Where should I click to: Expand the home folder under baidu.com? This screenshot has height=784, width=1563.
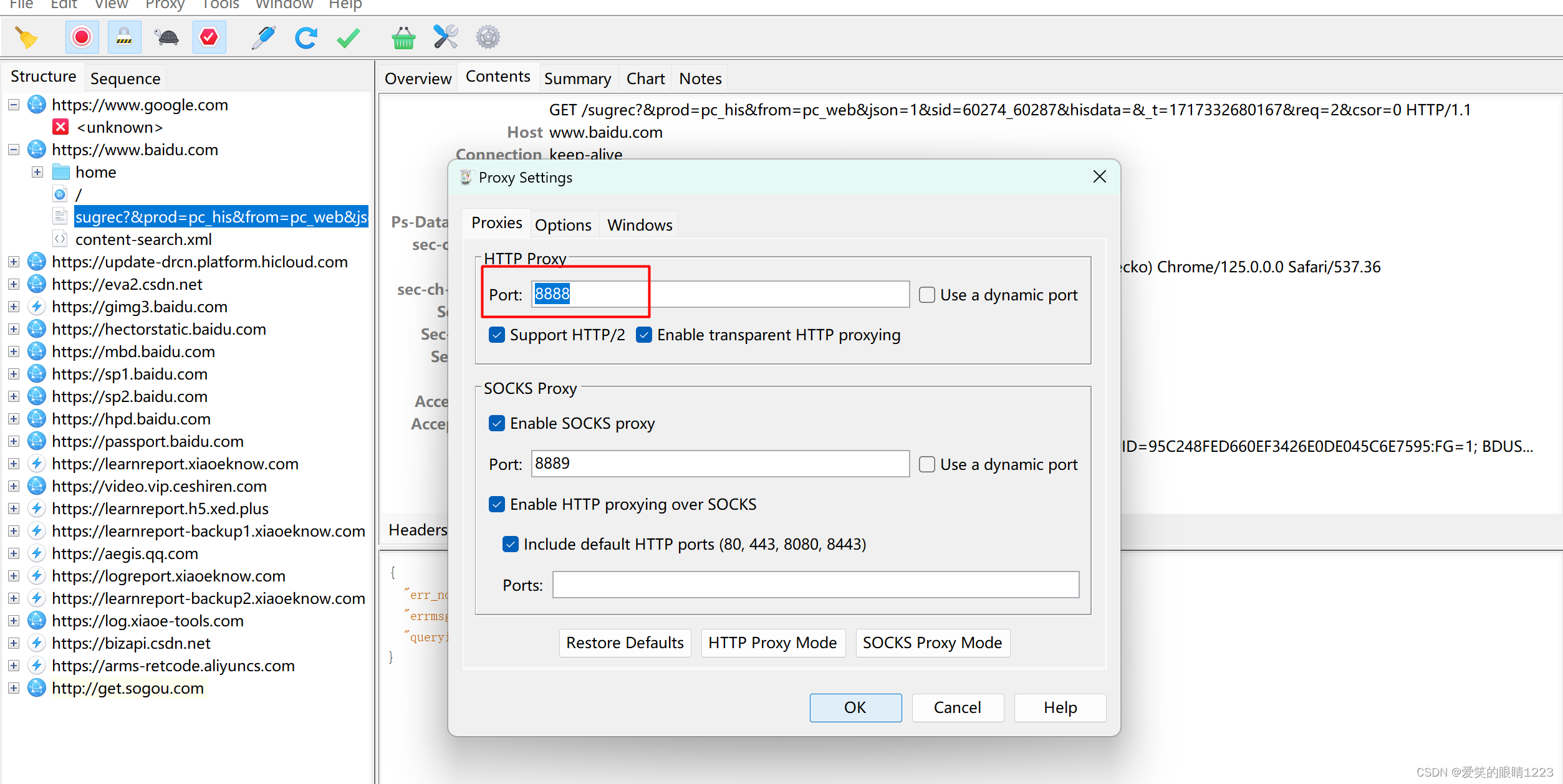(x=37, y=172)
